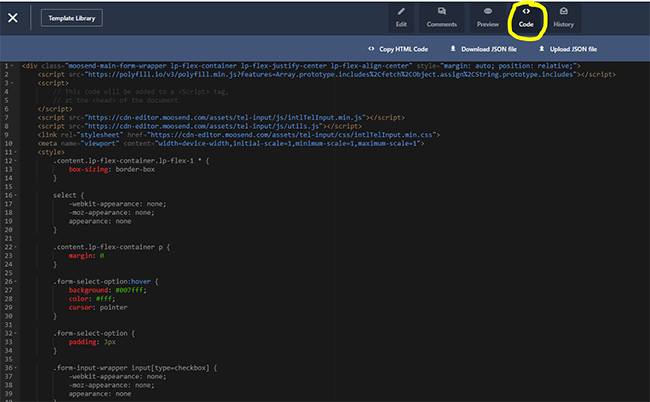Click the #007fff background color value
This screenshot has height=402, width=650.
[x=130, y=290]
